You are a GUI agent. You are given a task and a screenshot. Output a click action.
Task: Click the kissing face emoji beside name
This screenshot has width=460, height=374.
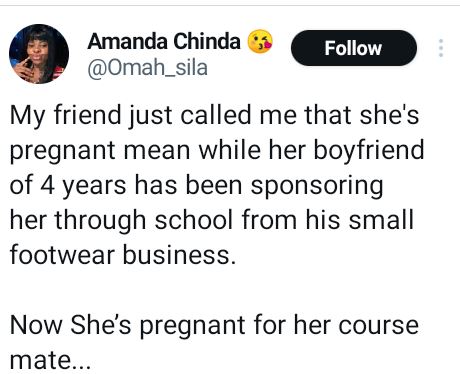pos(260,42)
